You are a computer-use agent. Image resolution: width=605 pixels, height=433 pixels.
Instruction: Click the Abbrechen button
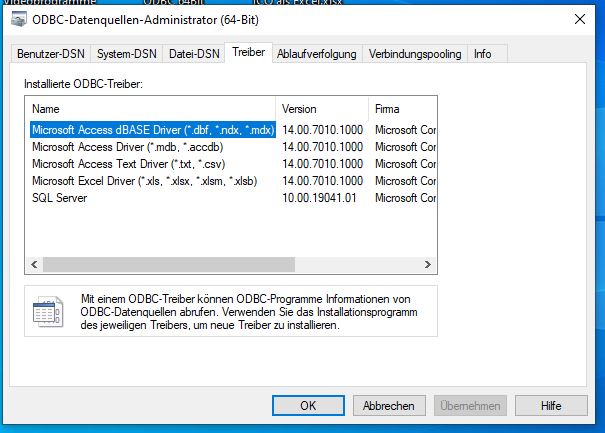click(x=389, y=406)
